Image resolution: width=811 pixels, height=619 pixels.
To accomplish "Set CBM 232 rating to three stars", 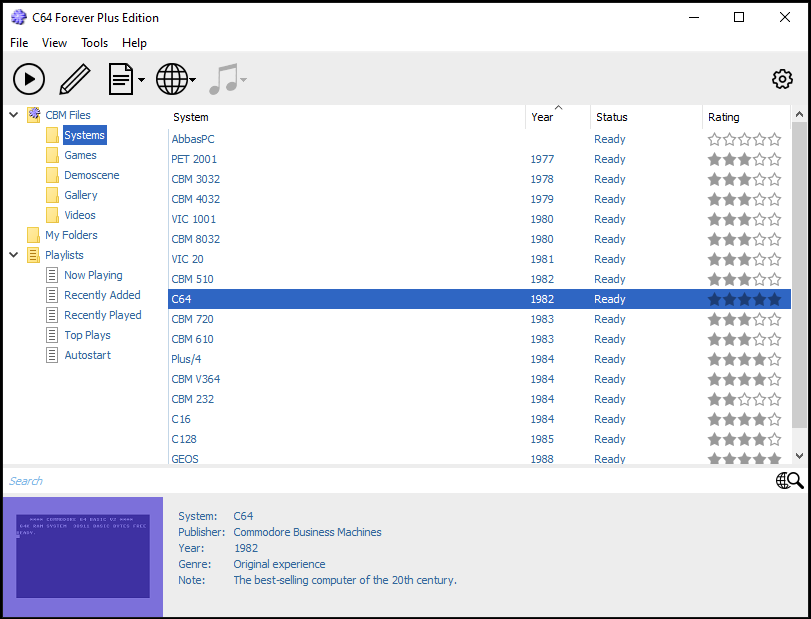I will [744, 399].
